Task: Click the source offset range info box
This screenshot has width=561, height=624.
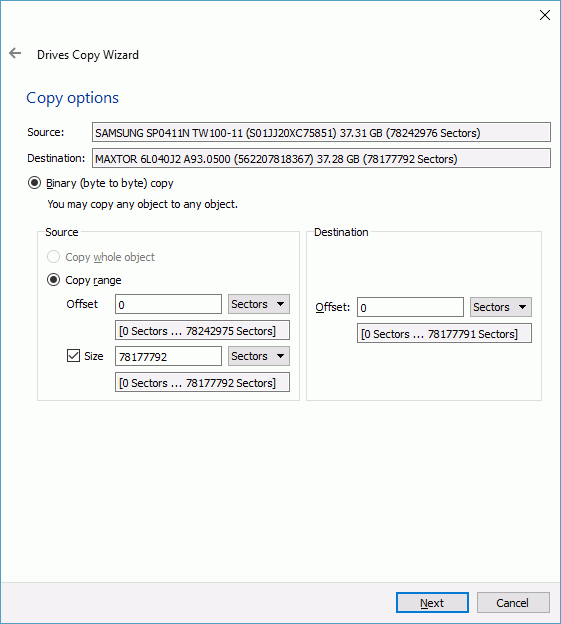Action: (202, 331)
